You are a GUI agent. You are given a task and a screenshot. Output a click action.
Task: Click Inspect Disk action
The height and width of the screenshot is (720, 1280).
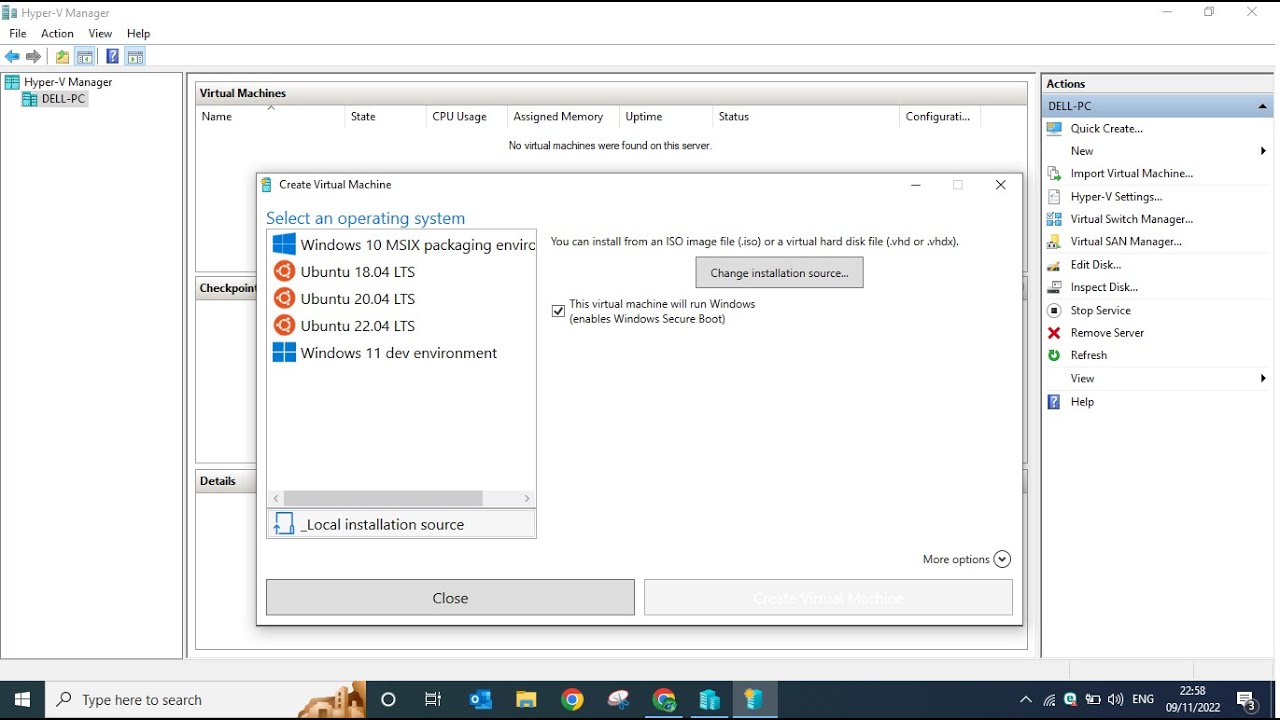pos(1104,287)
